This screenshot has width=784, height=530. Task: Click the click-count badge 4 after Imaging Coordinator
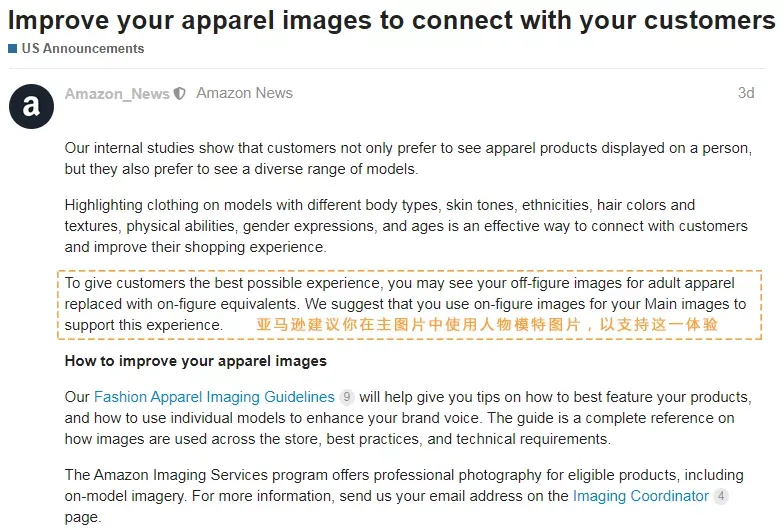pos(720,496)
